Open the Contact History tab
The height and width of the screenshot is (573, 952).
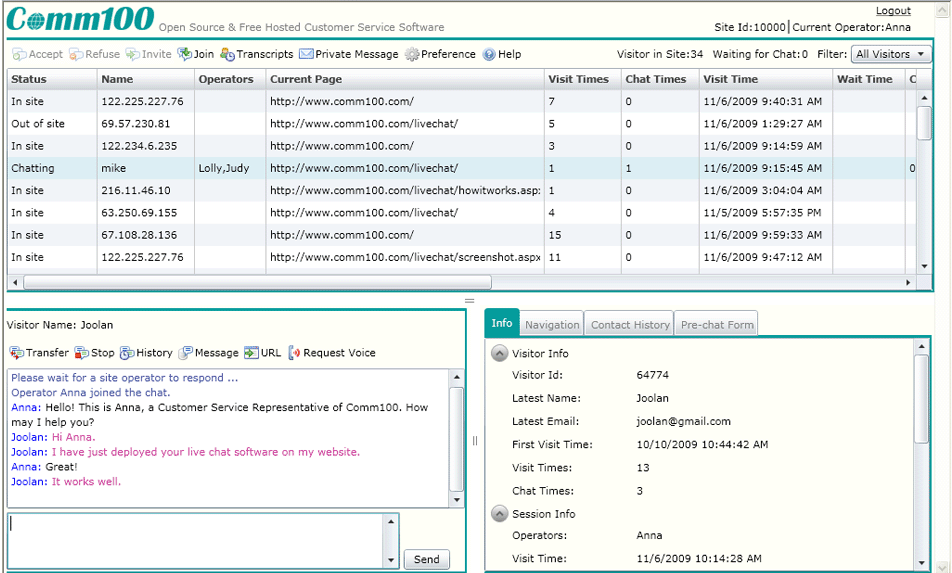630,324
